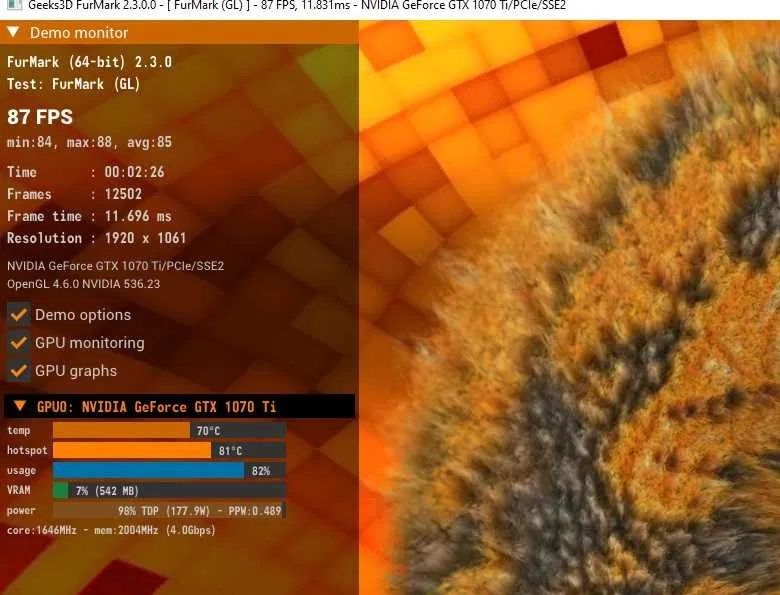The height and width of the screenshot is (595, 780).
Task: Select the GPU0 NVIDIA GeForce header text
Action: 156,407
